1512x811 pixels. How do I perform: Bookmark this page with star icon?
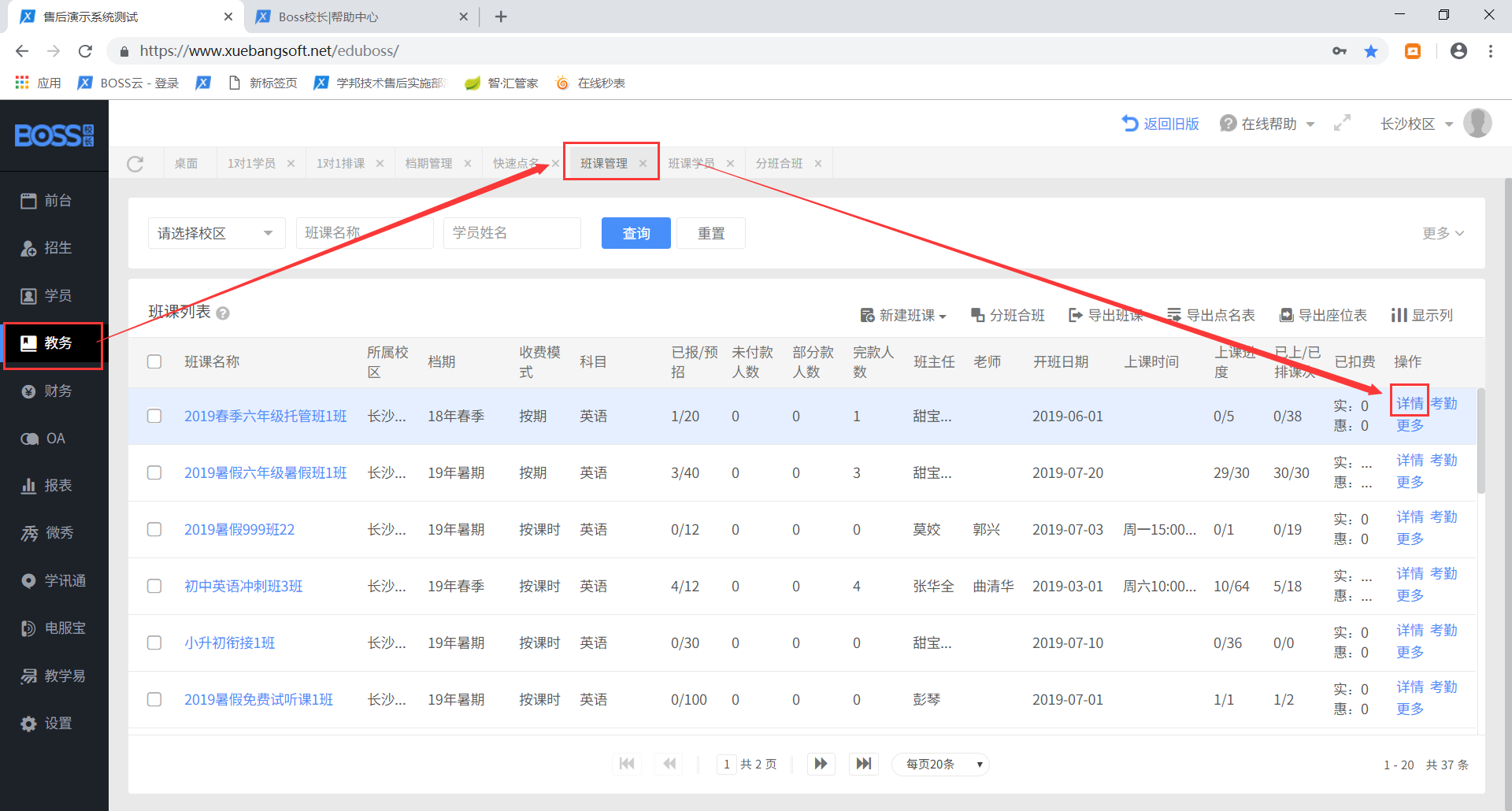(1371, 51)
